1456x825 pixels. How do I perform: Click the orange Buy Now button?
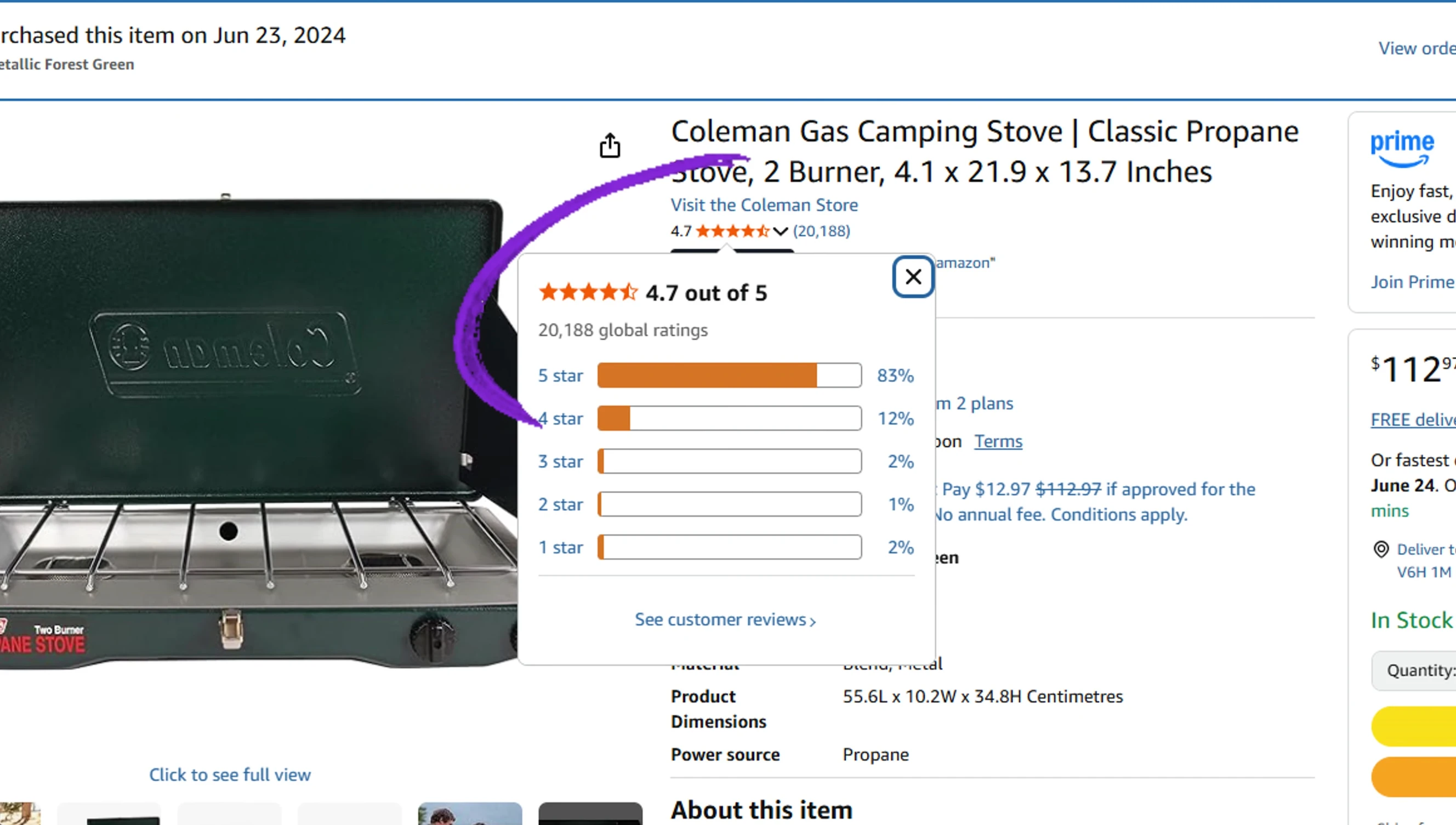pyautogui.click(x=1414, y=777)
